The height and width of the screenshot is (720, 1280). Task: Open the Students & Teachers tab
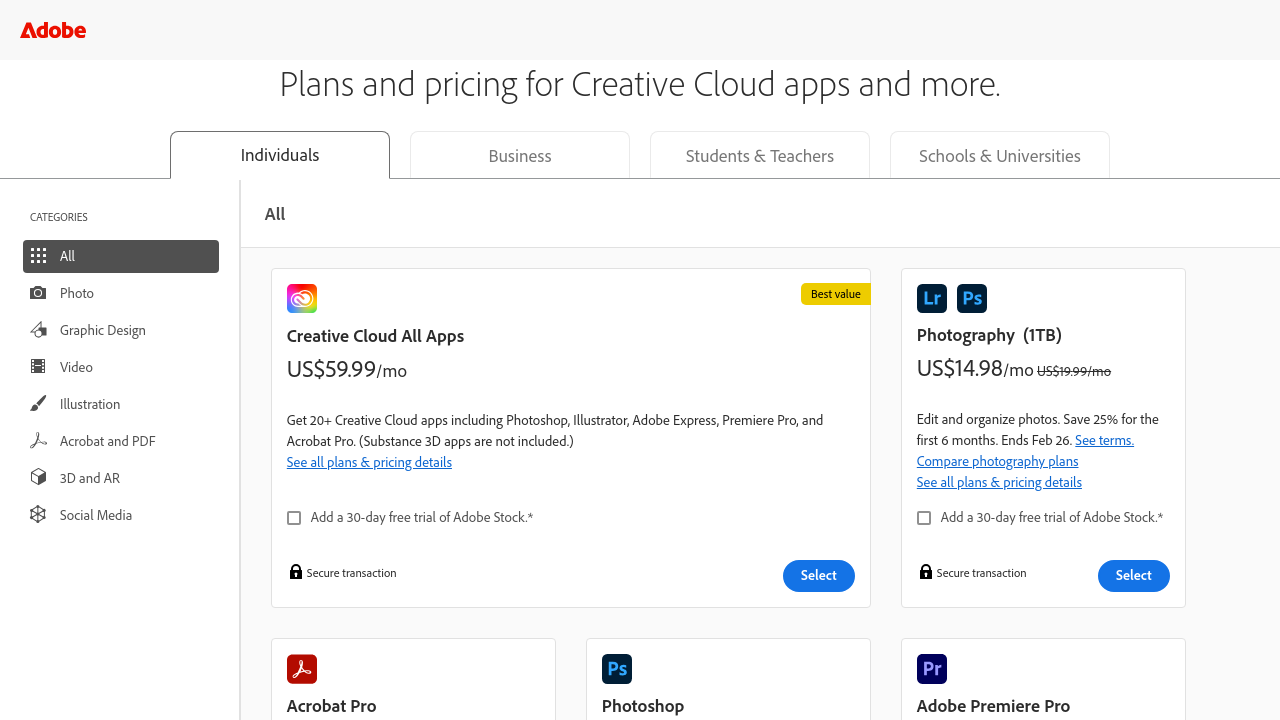pos(760,156)
